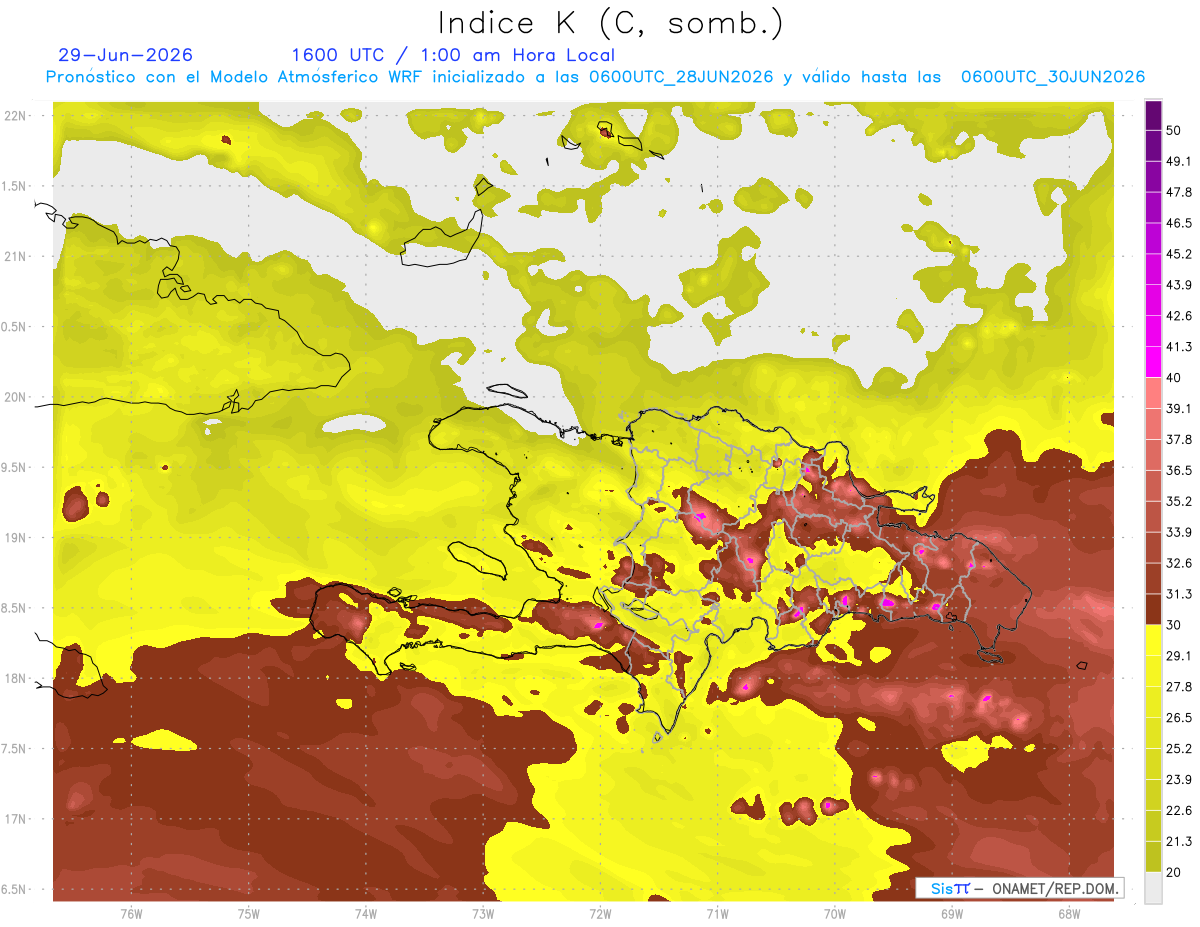The height and width of the screenshot is (927, 1200).
Task: Click the "ONAMET/REP.DOM." credit label
Action: point(1054,888)
